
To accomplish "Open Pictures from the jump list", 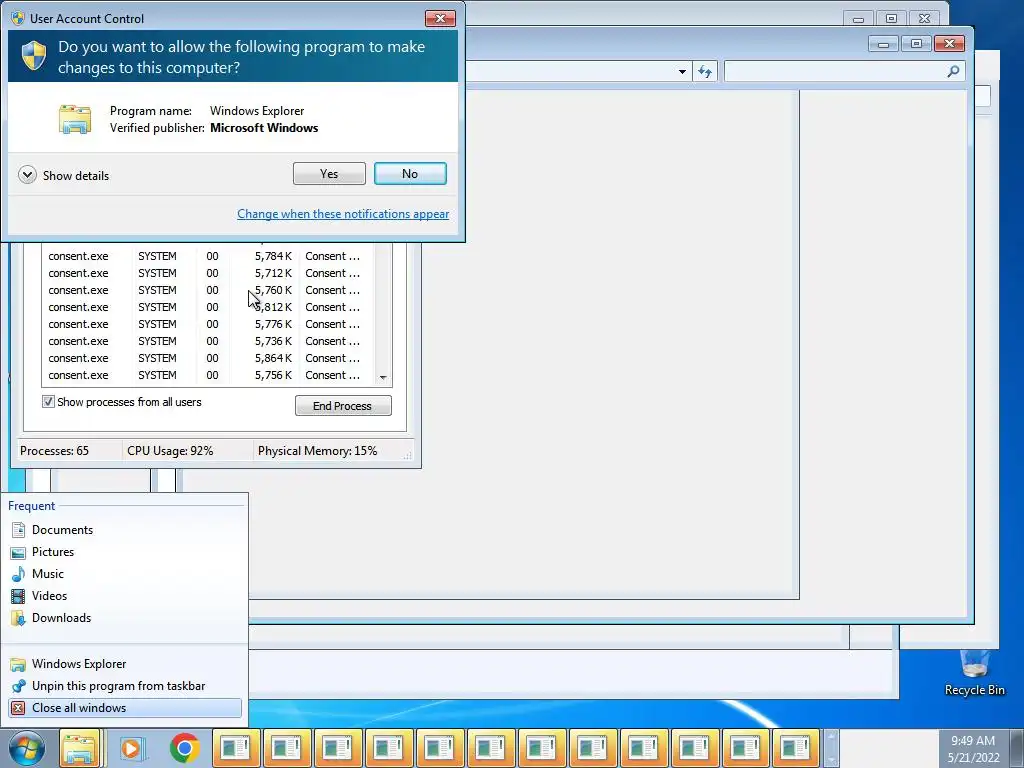I will (125, 552).
